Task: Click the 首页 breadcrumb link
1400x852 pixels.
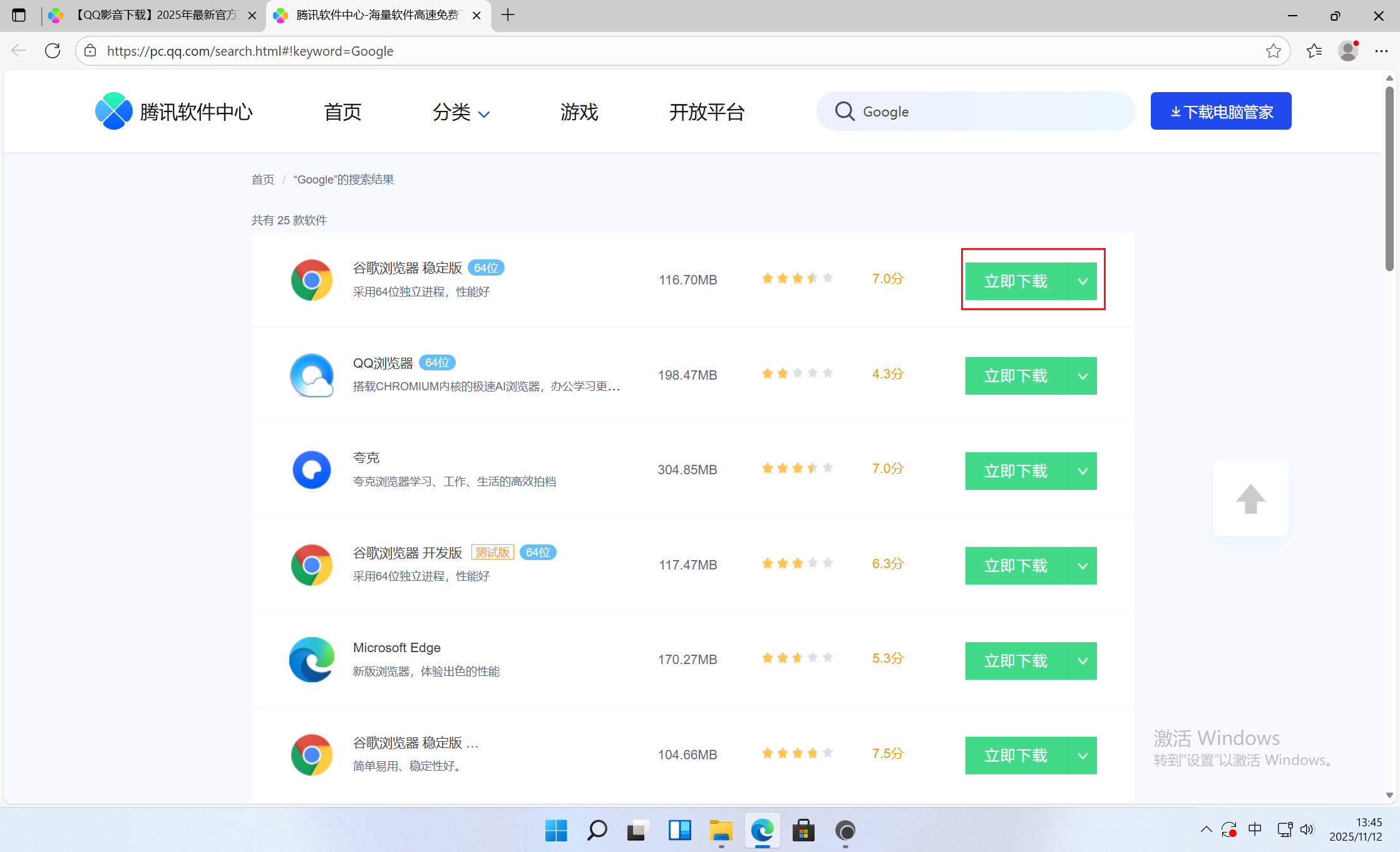Action: (x=262, y=180)
